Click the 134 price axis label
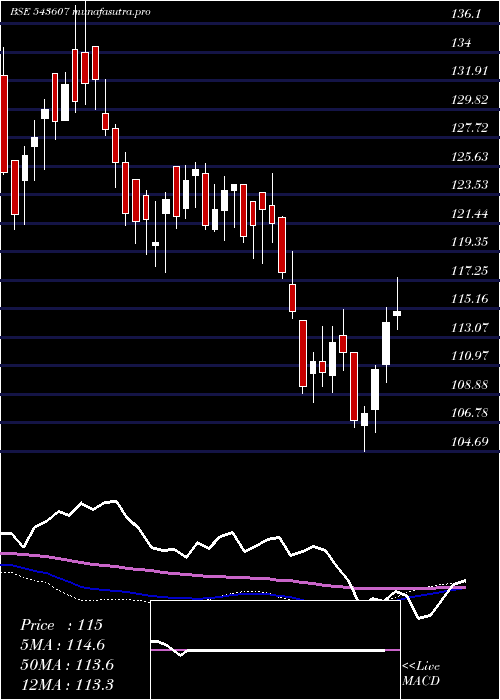Viewport: 500px width, 700px height. point(461,42)
